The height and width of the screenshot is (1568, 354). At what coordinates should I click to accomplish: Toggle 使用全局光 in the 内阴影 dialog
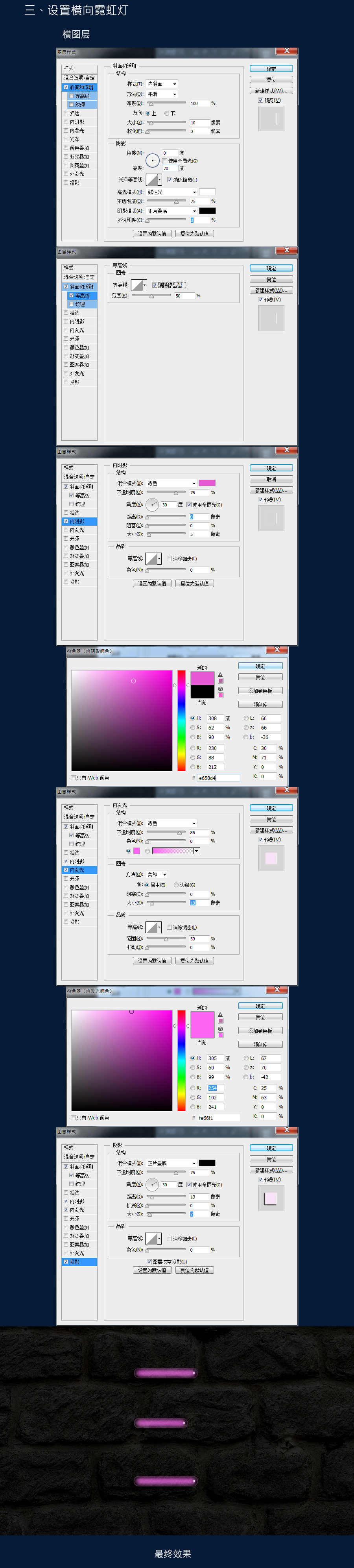(x=188, y=504)
